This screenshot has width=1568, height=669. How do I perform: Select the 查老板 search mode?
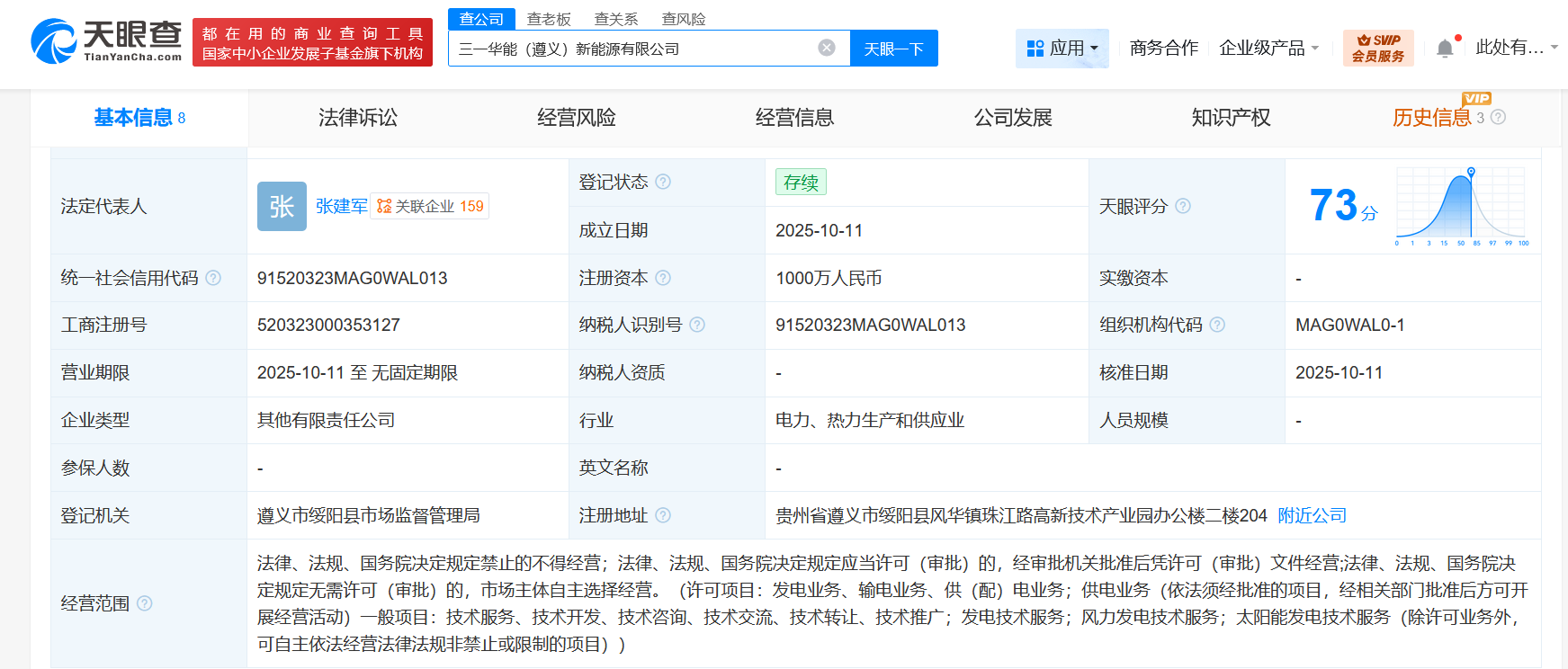(x=549, y=19)
